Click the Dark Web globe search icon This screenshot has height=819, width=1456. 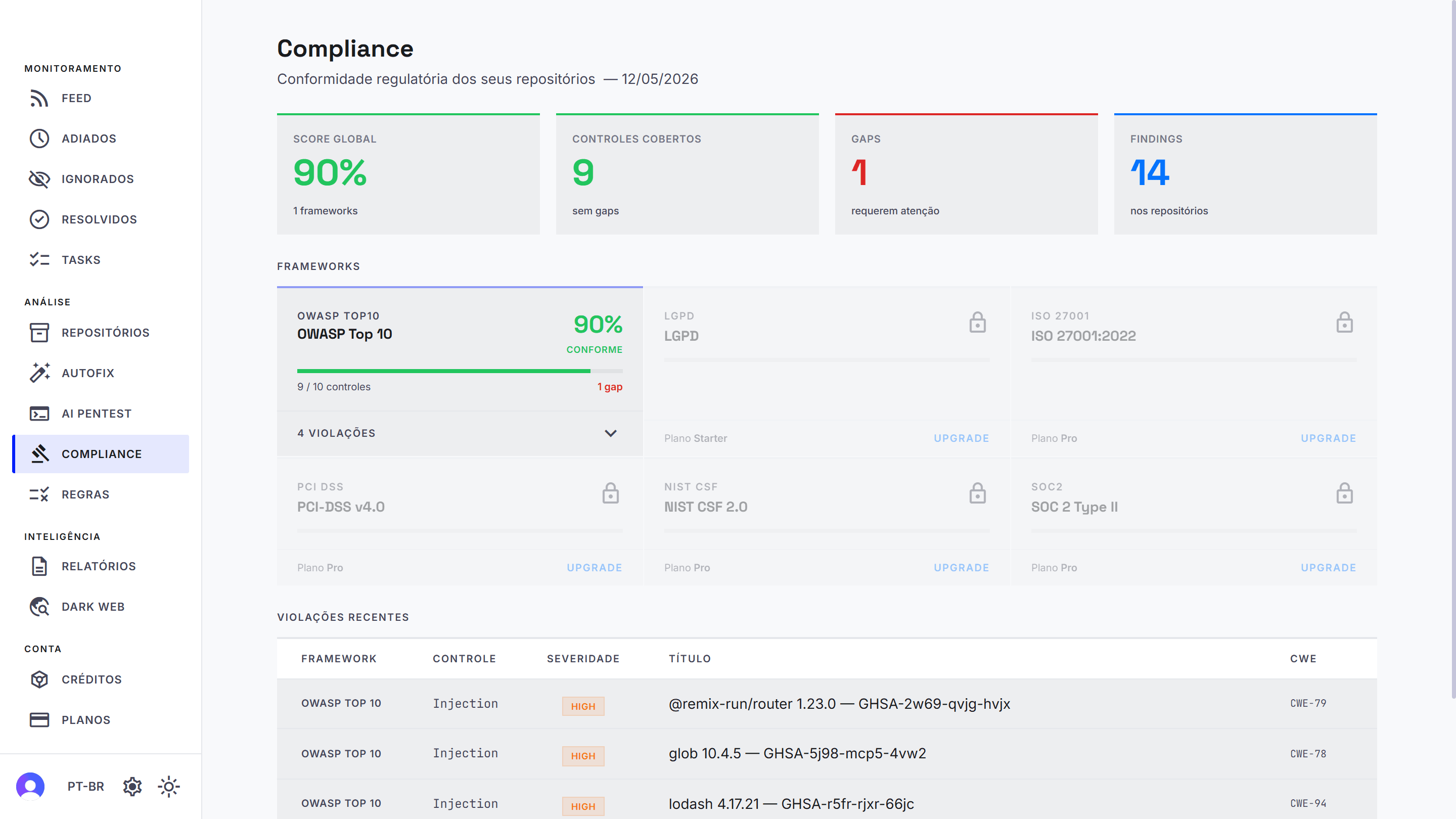tap(39, 607)
